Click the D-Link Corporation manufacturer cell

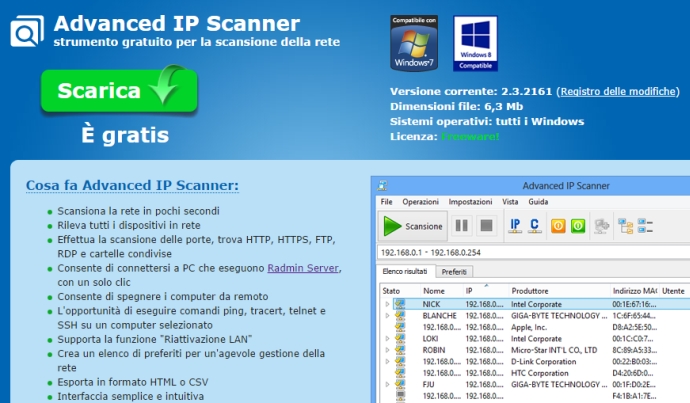[543, 361]
